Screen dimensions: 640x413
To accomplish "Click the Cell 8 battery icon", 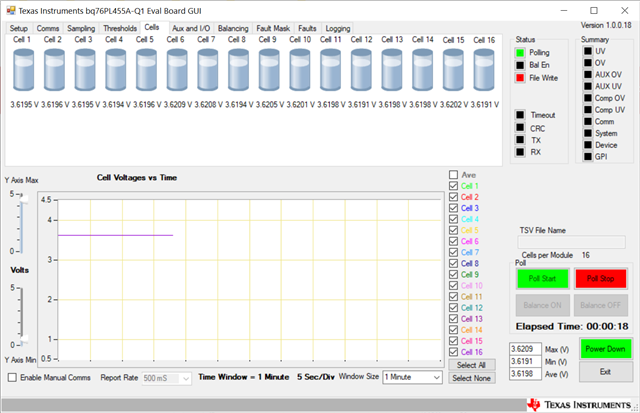I will 238,70.
